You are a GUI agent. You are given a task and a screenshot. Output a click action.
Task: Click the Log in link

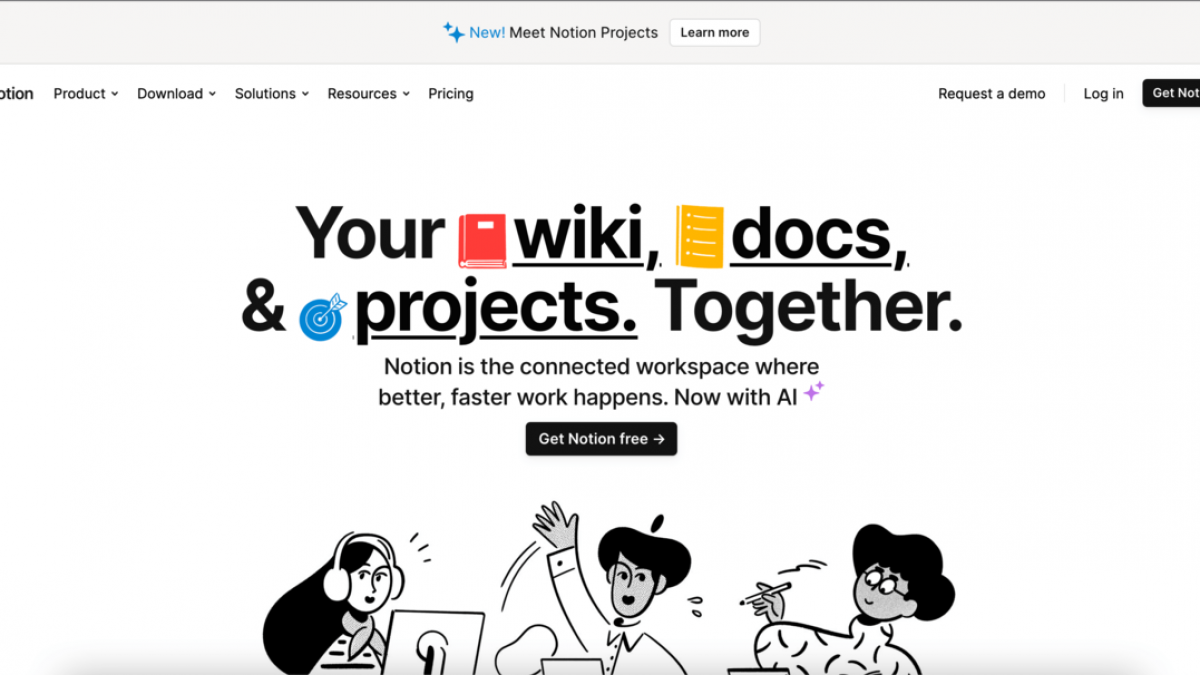(x=1104, y=94)
